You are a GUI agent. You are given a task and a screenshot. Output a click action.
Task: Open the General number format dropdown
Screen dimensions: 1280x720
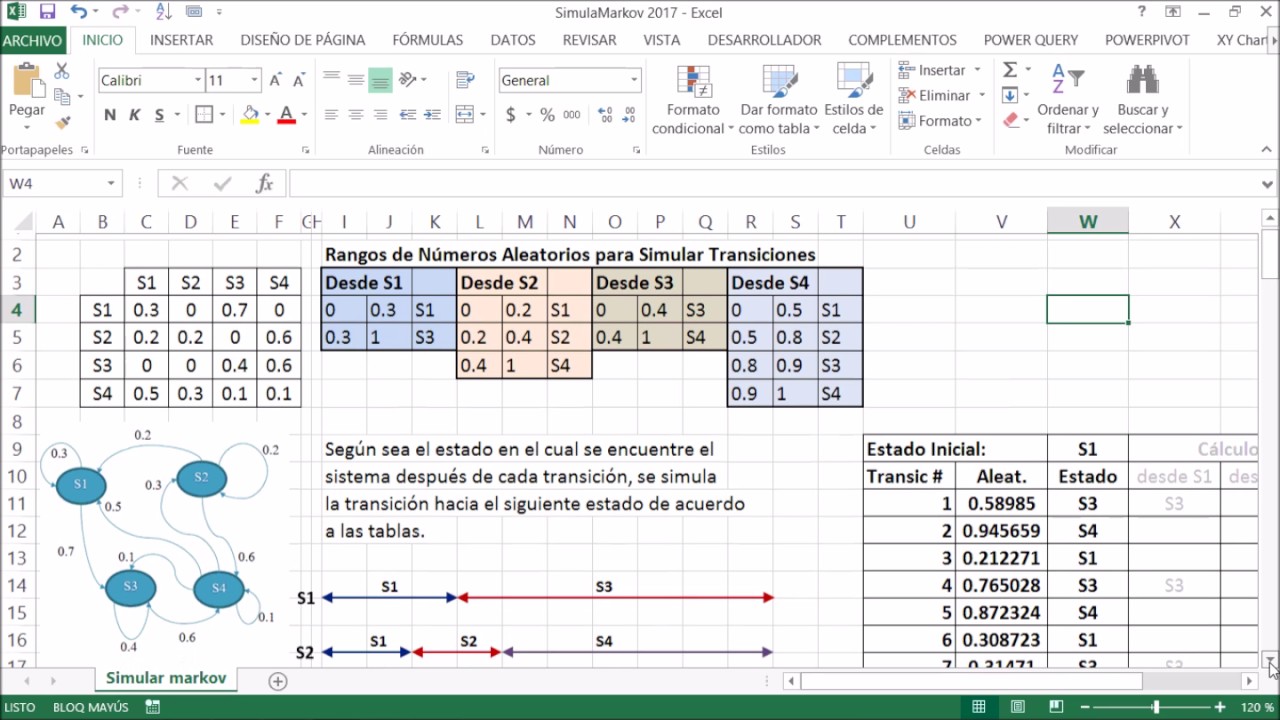tap(634, 80)
